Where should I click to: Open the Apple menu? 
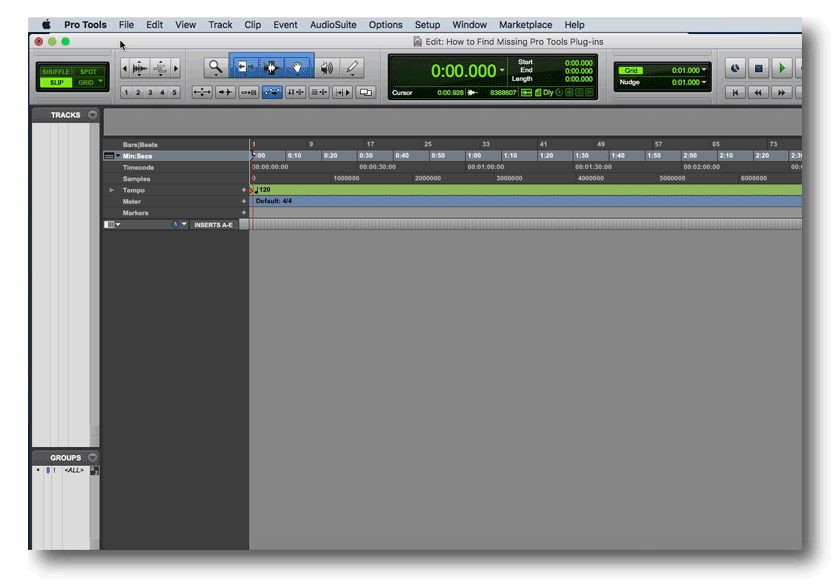point(47,25)
